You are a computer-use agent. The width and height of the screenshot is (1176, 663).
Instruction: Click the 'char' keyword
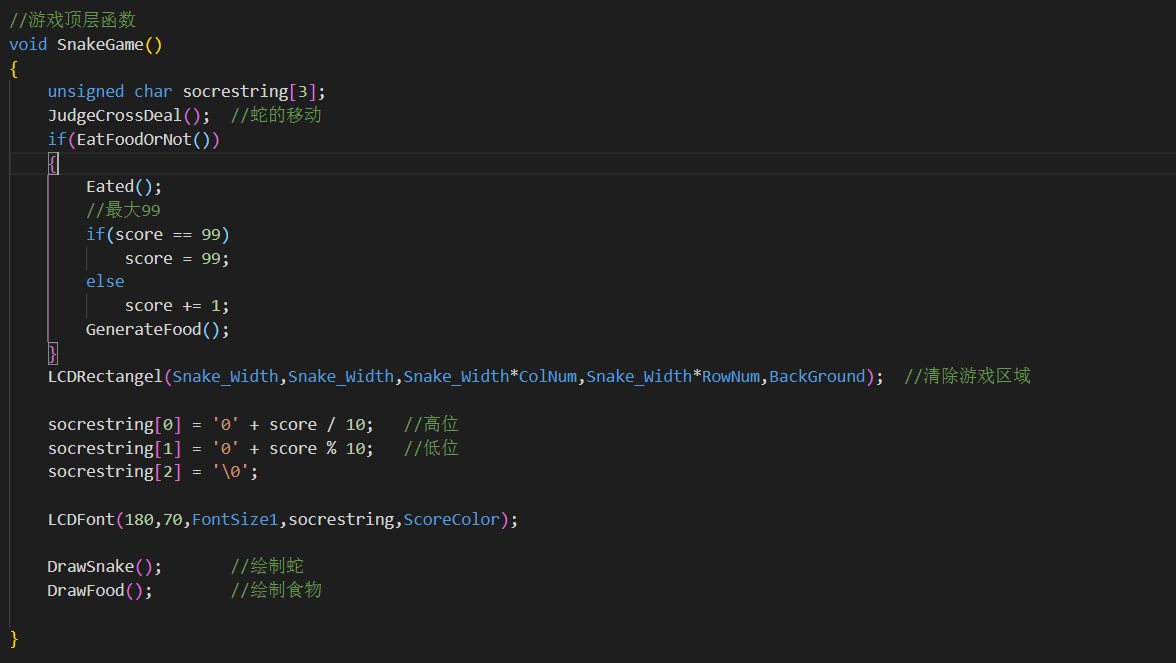pyautogui.click(x=153, y=92)
